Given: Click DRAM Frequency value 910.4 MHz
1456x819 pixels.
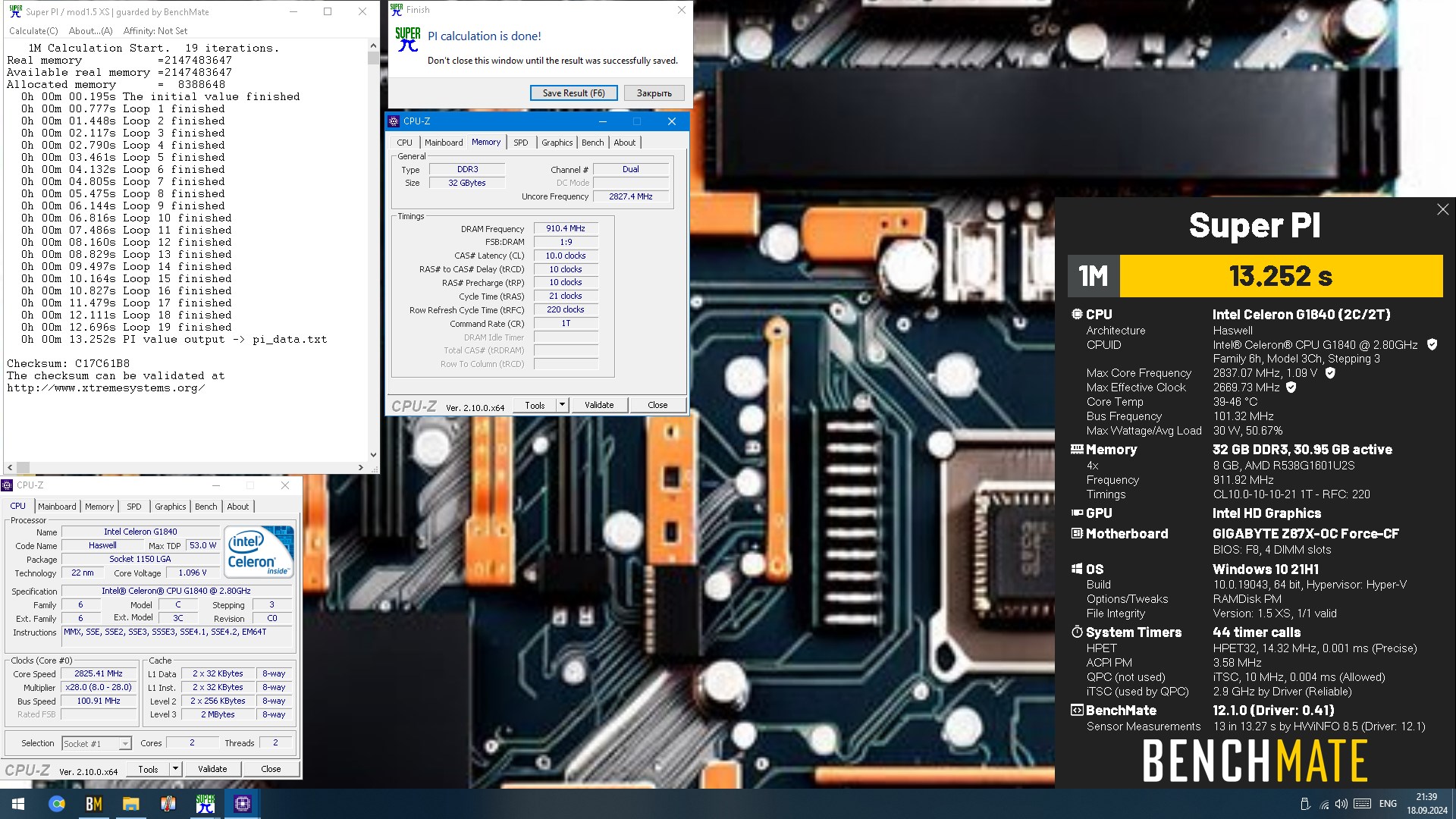Looking at the screenshot, I should [566, 228].
